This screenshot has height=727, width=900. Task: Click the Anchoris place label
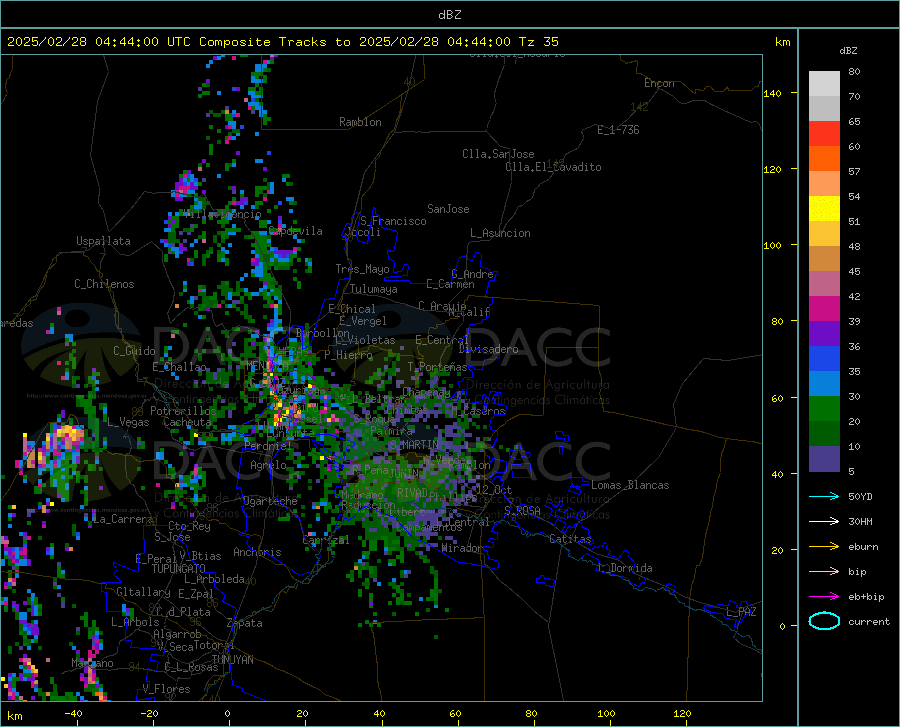tap(257, 552)
